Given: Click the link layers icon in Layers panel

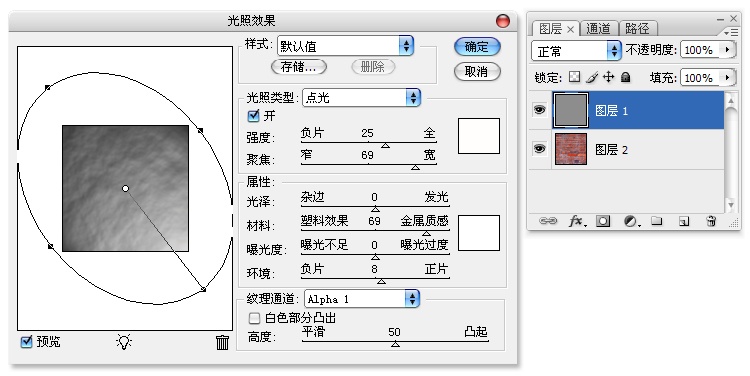Looking at the screenshot, I should click(547, 221).
